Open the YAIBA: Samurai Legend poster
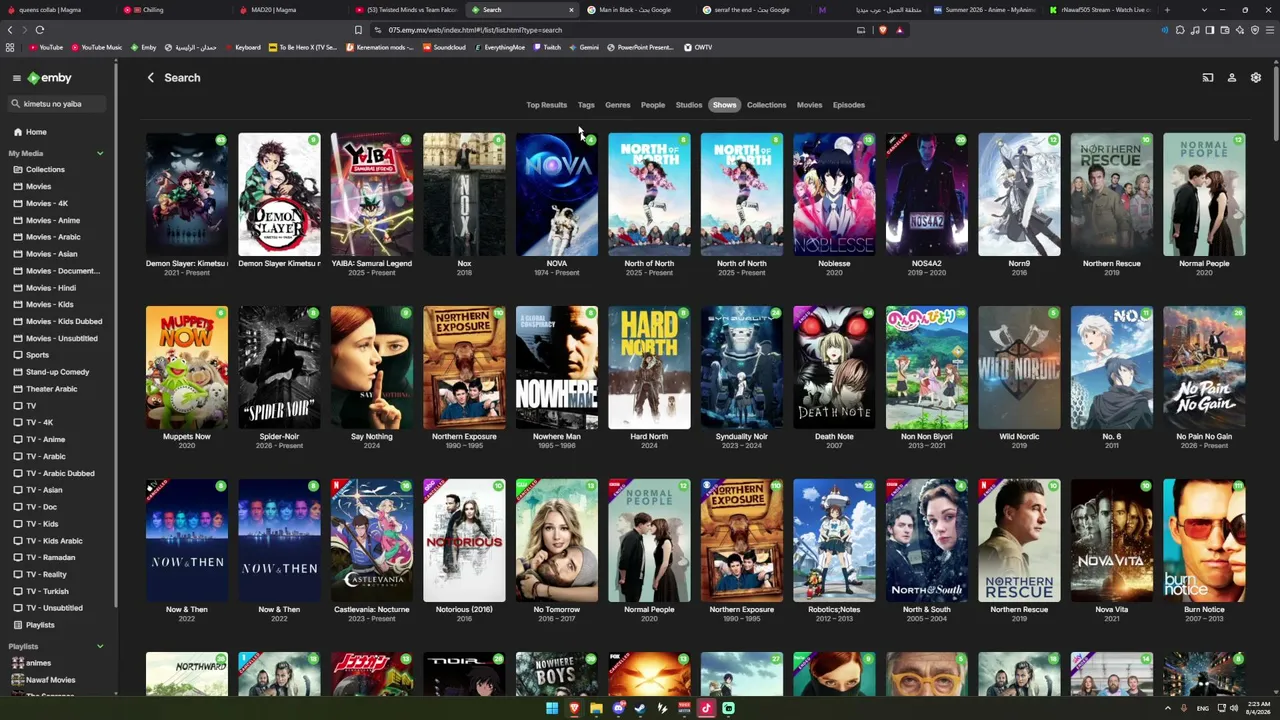 (372, 194)
